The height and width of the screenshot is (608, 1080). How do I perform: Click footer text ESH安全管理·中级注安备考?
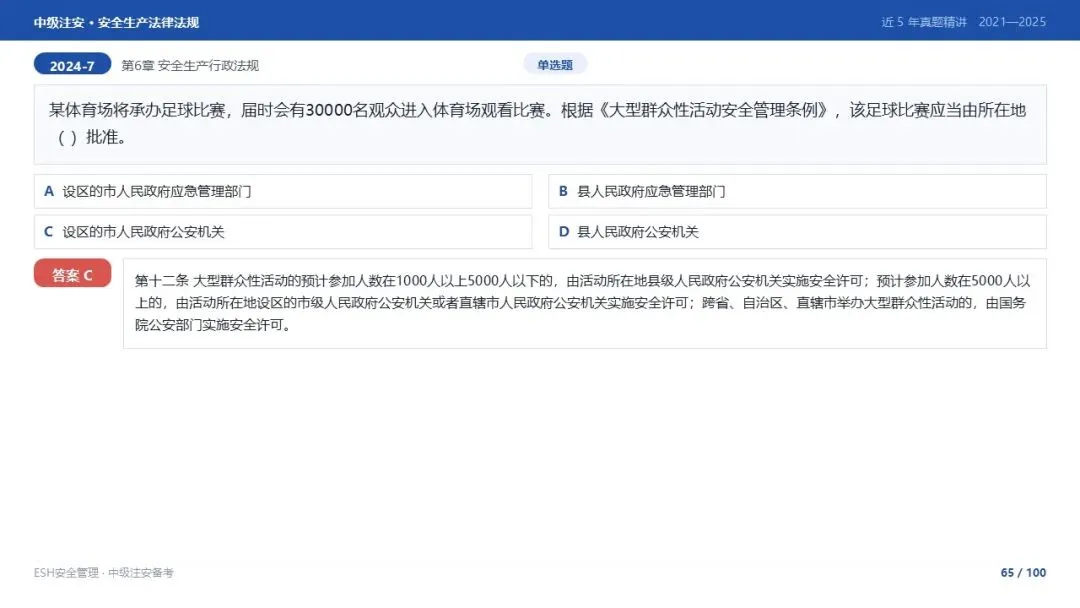[x=103, y=572]
